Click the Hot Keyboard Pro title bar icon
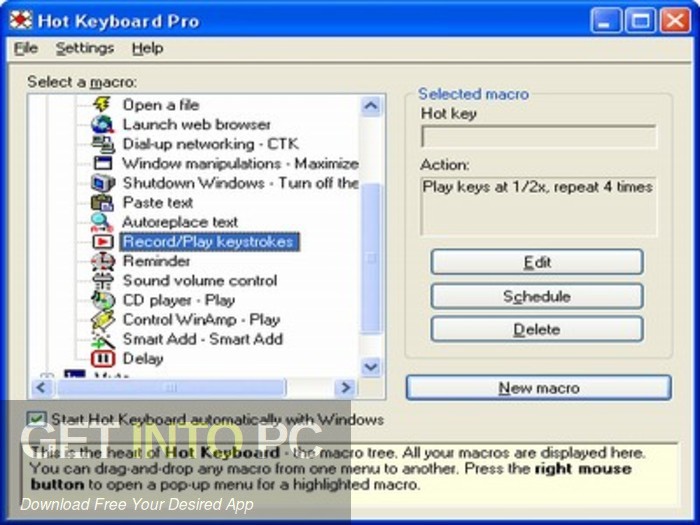The width and height of the screenshot is (700, 525). [x=21, y=21]
